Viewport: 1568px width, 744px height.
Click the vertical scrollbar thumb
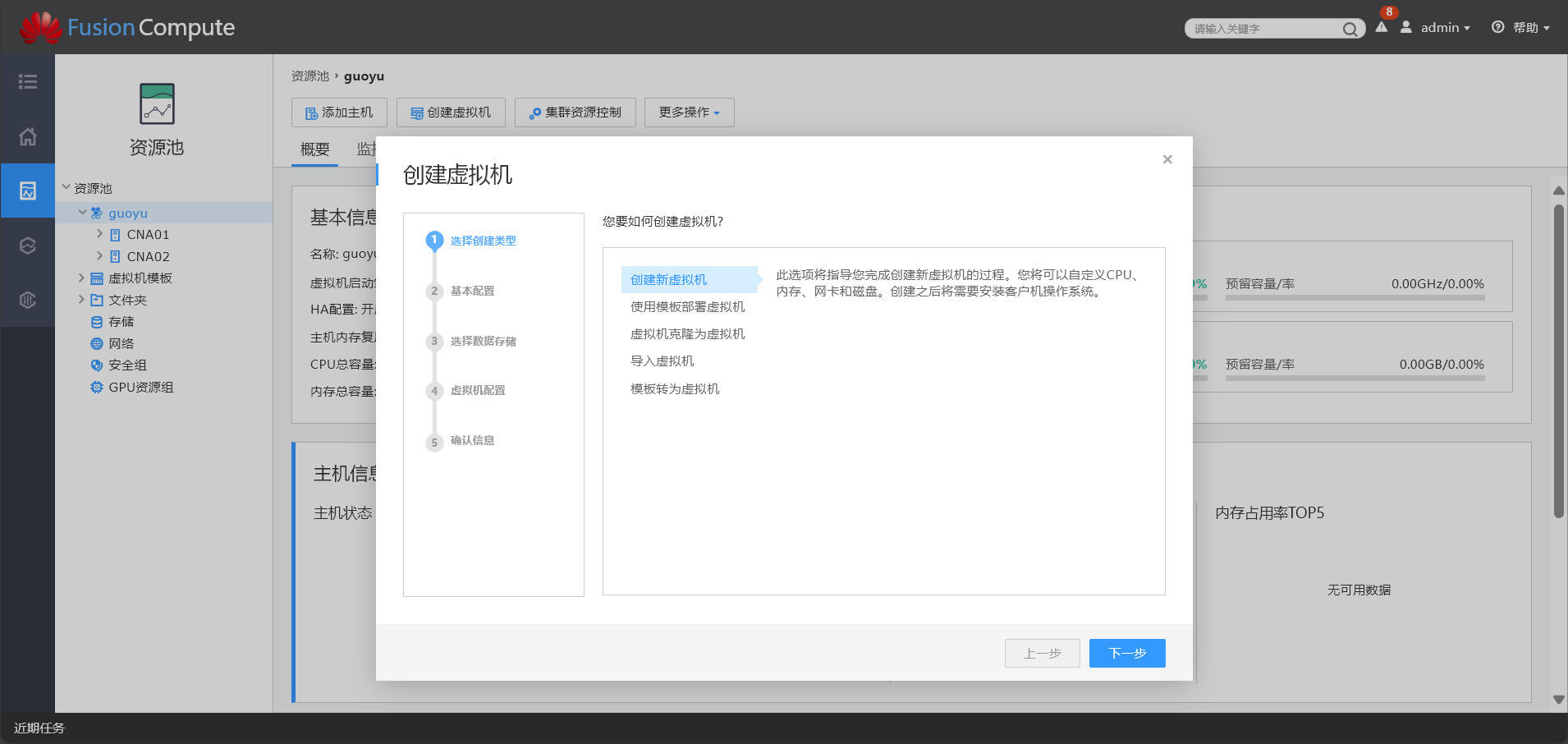pos(1559,361)
